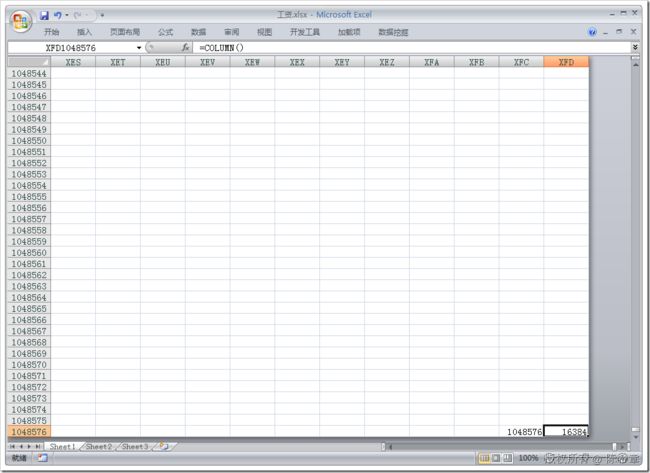Image resolution: width=650 pixels, height=473 pixels.
Task: Select row header 1048544
Action: click(x=29, y=73)
